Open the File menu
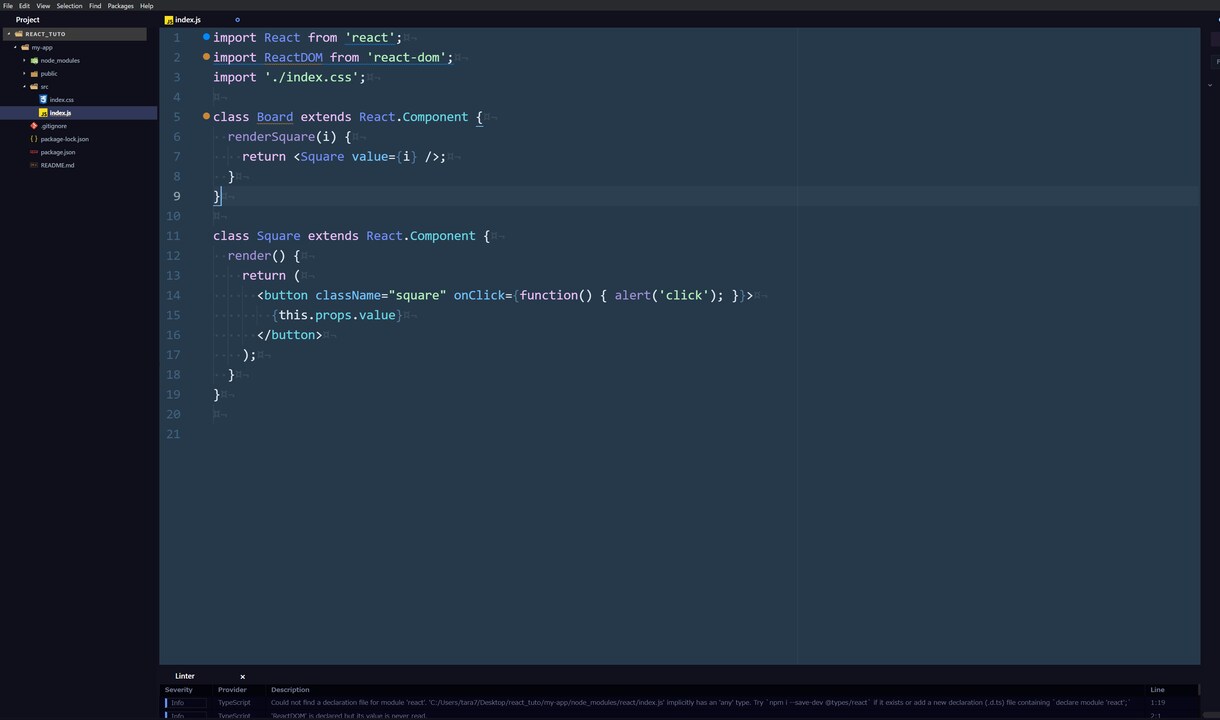The image size is (1220, 720). click(x=8, y=6)
